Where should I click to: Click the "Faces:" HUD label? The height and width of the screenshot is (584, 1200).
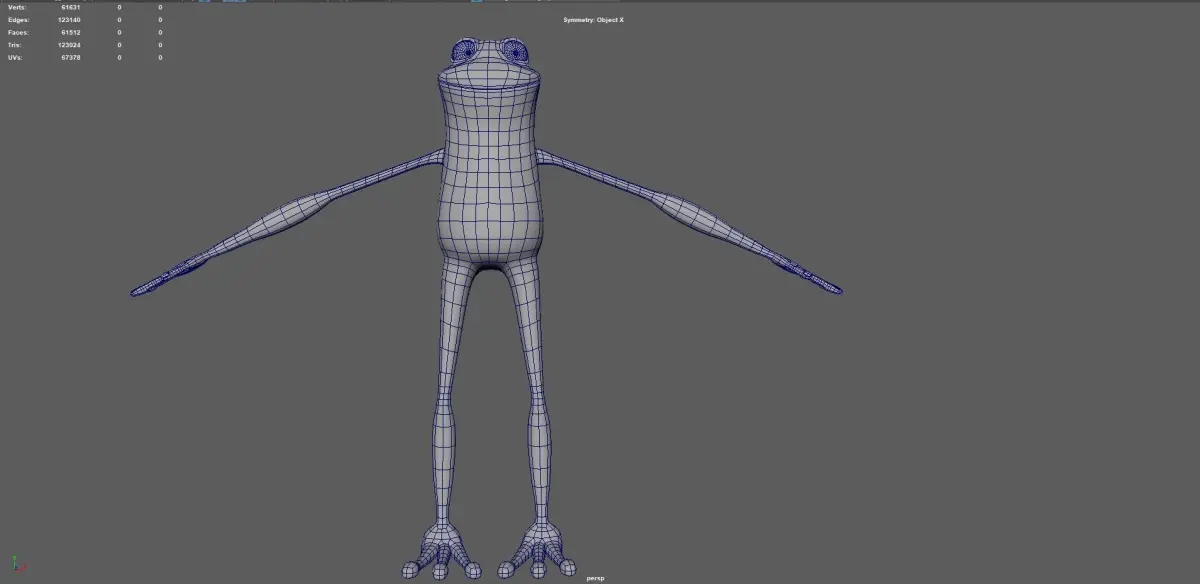click(17, 32)
